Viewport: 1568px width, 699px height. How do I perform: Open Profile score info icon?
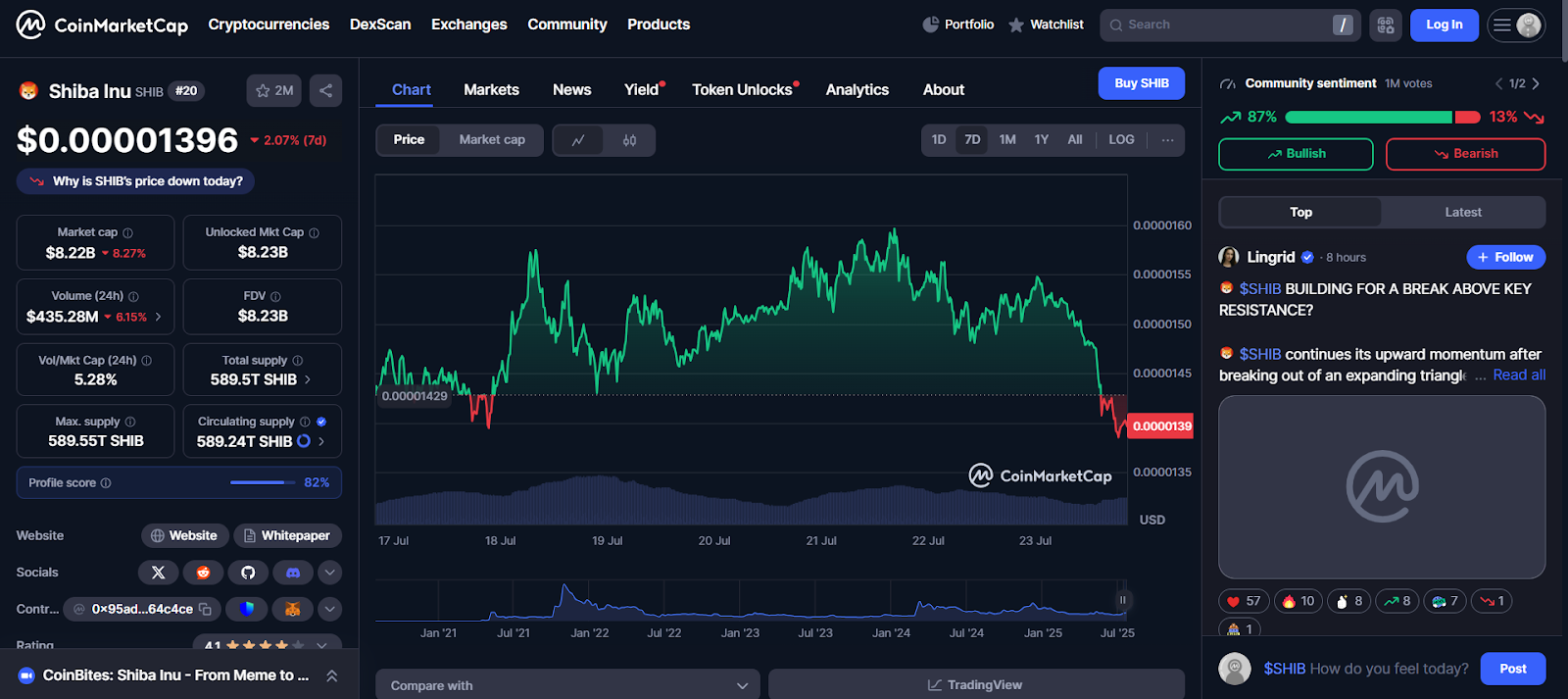(106, 483)
